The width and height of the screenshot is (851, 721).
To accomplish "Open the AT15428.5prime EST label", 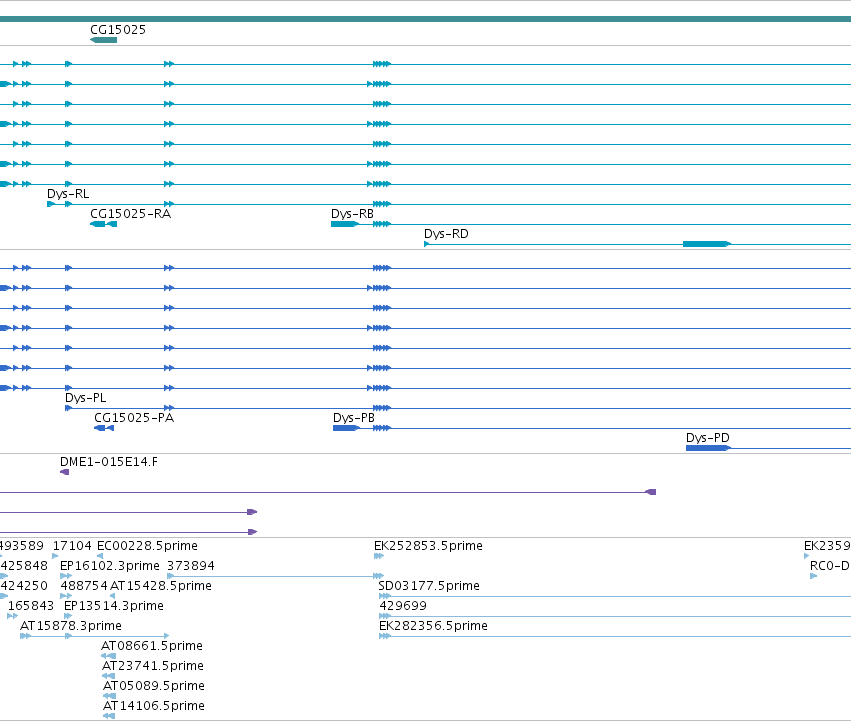I will tap(161, 586).
